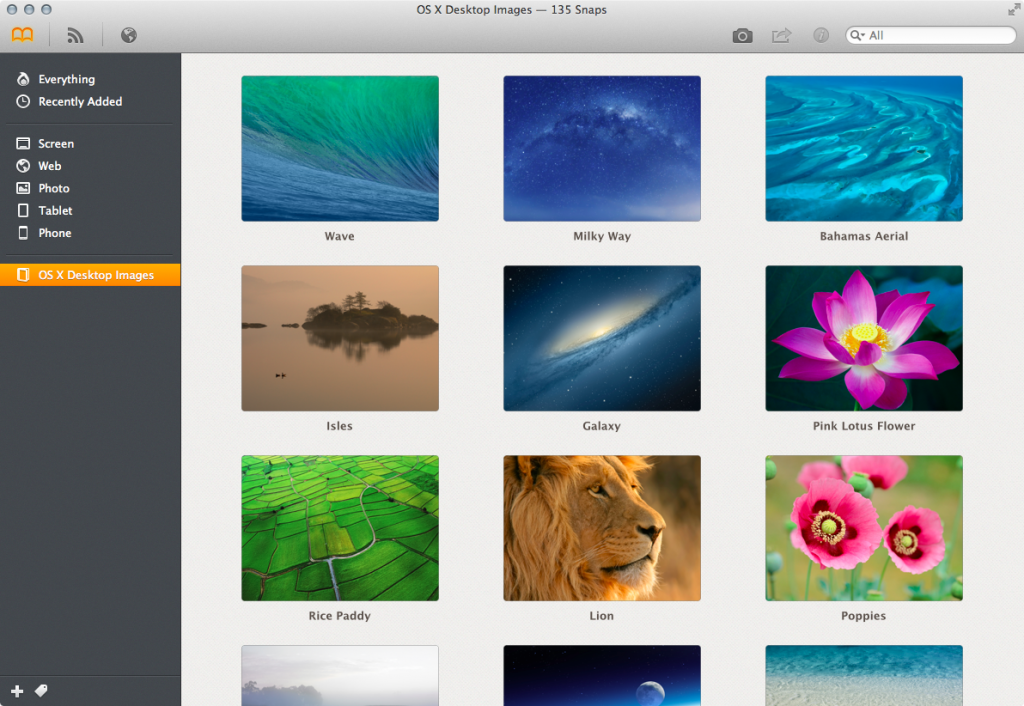Screen dimensions: 1024x706
Task: Click the RSS feed icon in toolbar
Action: [76, 36]
